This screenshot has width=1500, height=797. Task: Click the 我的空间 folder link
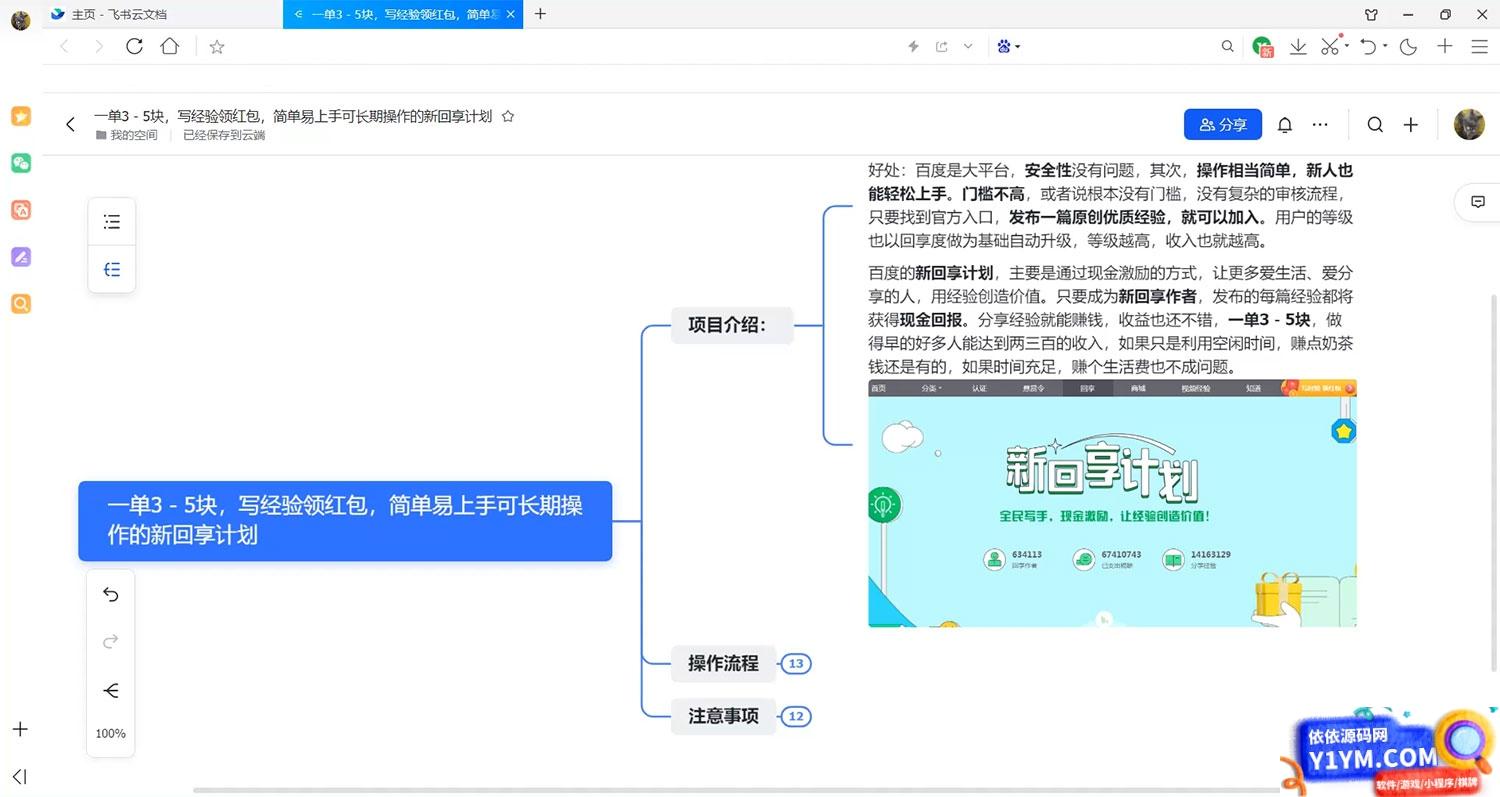(x=127, y=135)
